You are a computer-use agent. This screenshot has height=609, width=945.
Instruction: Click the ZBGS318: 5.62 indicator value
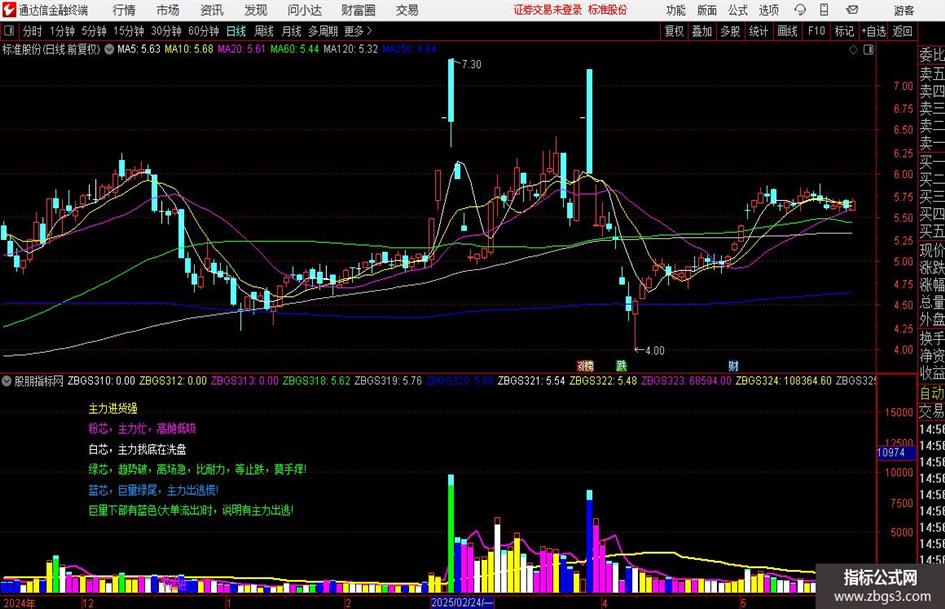coord(316,381)
